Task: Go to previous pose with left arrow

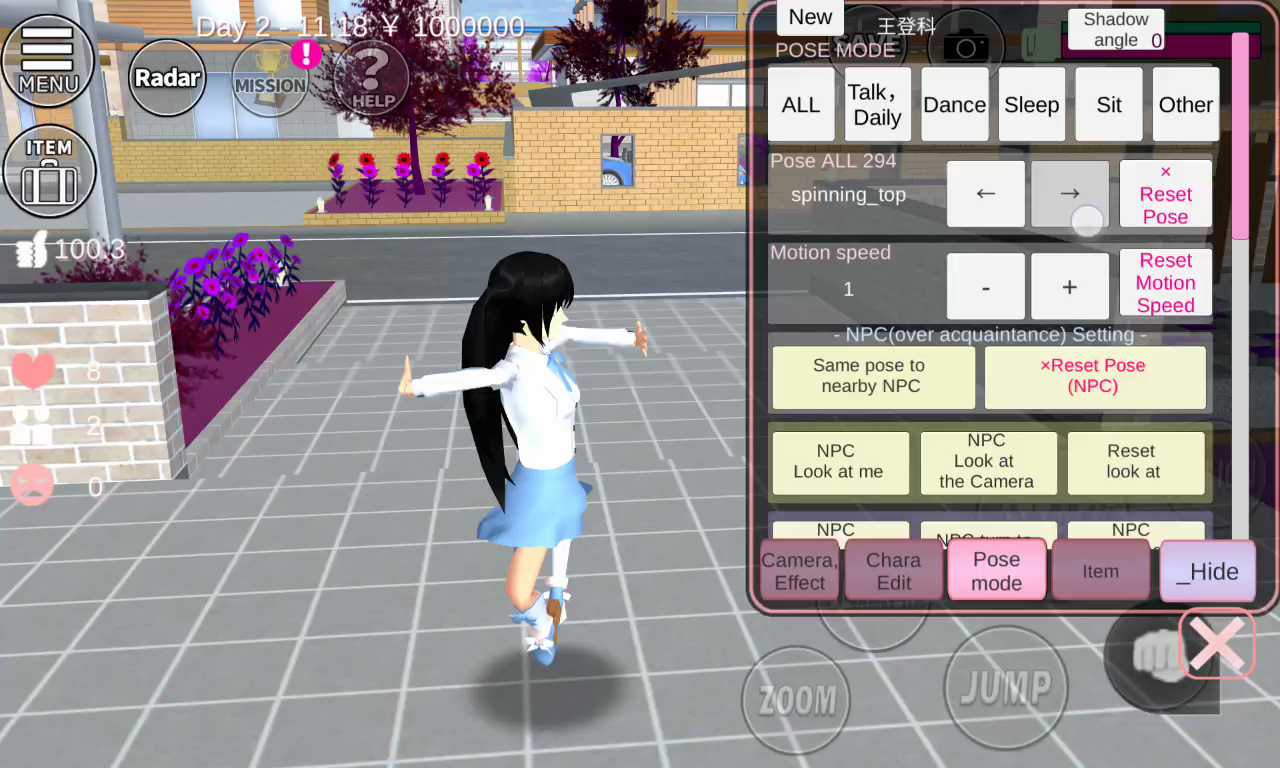Action: pos(985,194)
